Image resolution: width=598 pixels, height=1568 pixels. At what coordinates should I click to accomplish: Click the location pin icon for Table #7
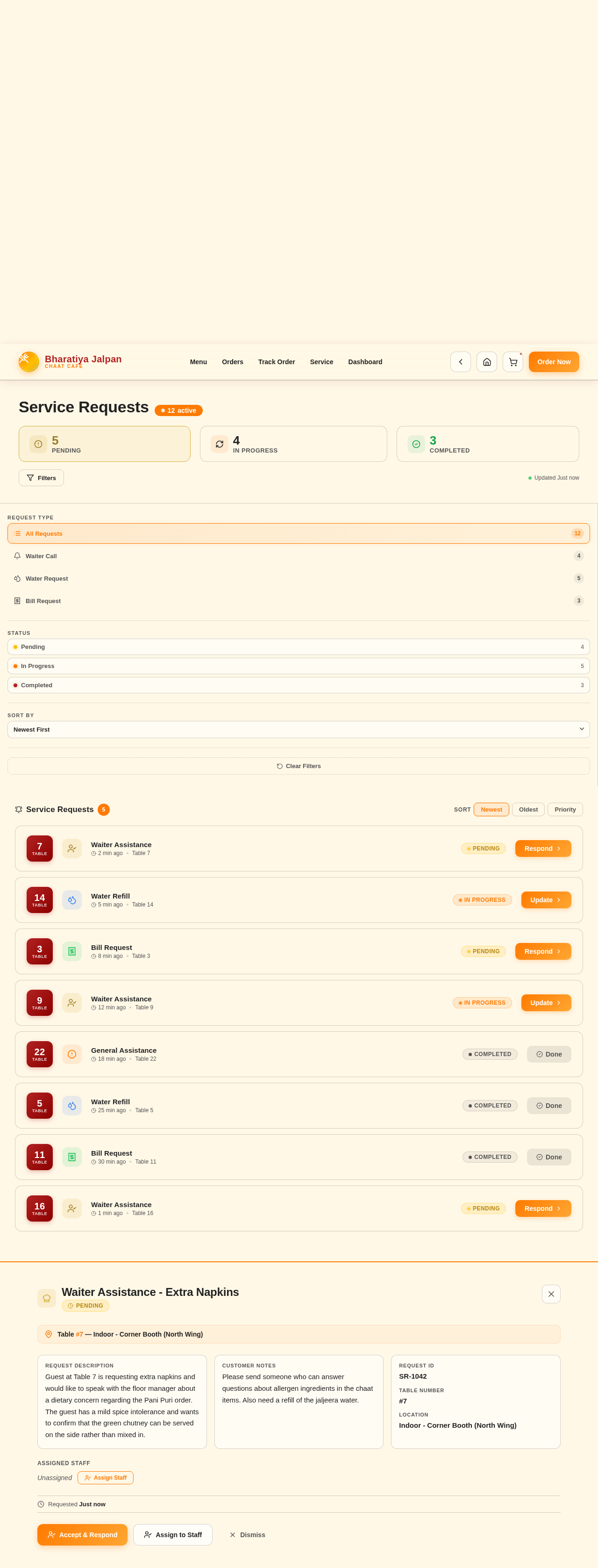49,1334
